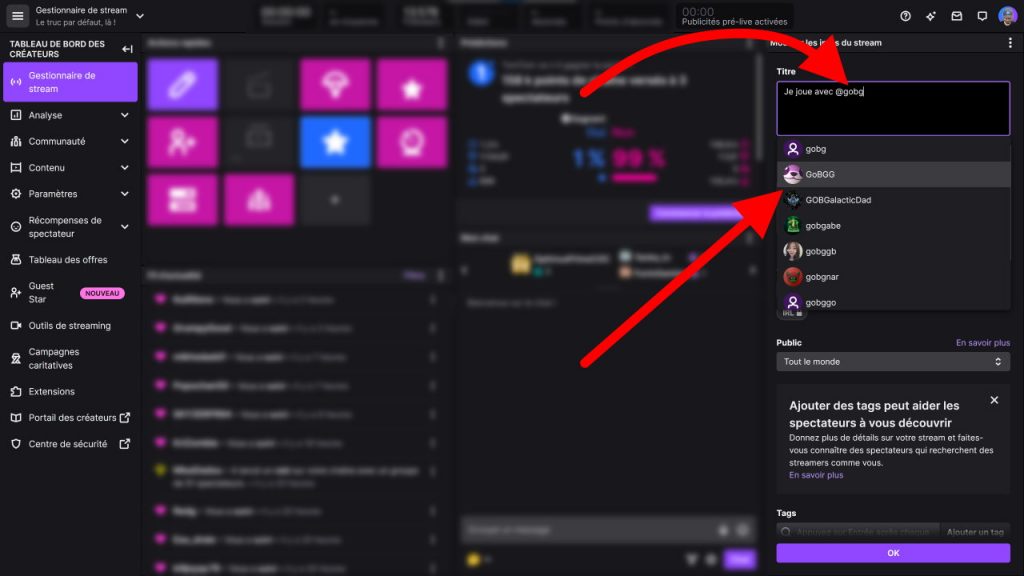Open chat settings gear icon
Image resolution: width=1024 pixels, height=576 pixels.
click(x=711, y=559)
